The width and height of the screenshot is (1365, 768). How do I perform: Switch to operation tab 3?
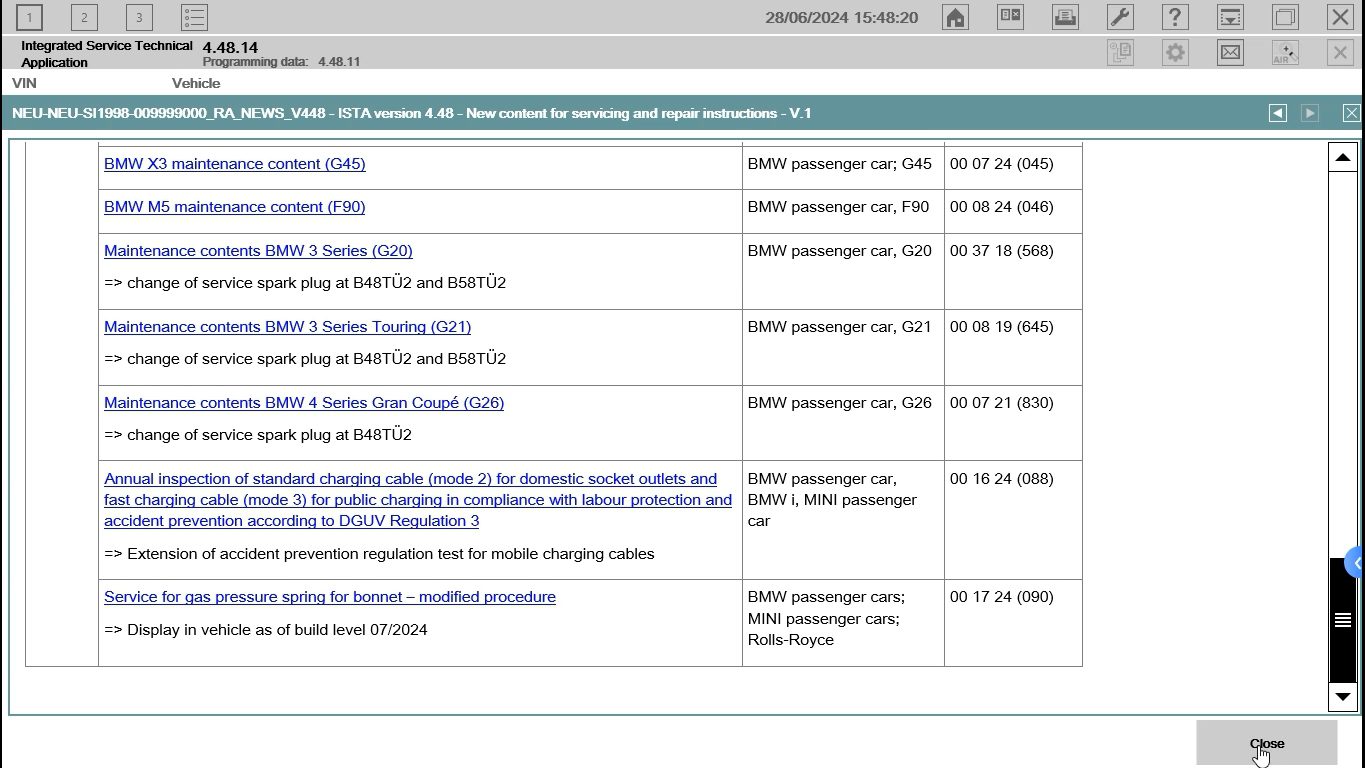click(x=139, y=17)
